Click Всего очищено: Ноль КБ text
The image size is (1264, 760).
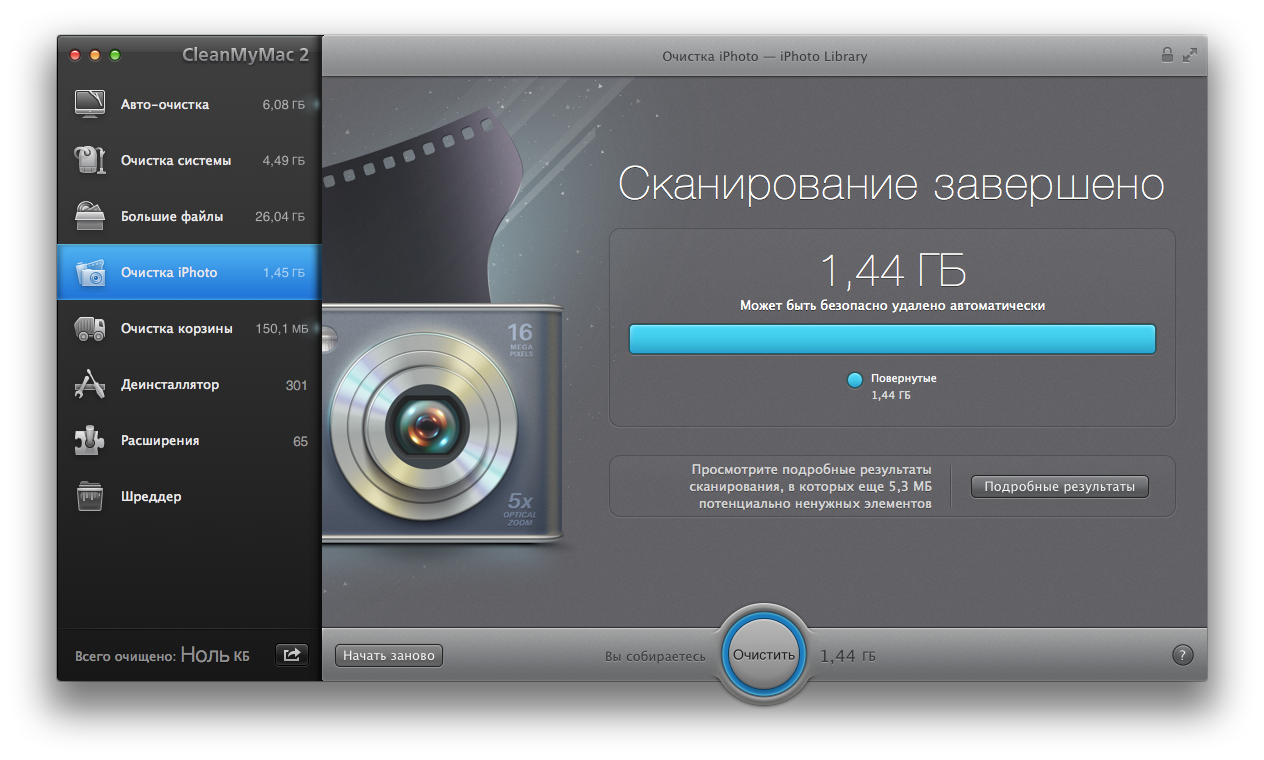(162, 656)
